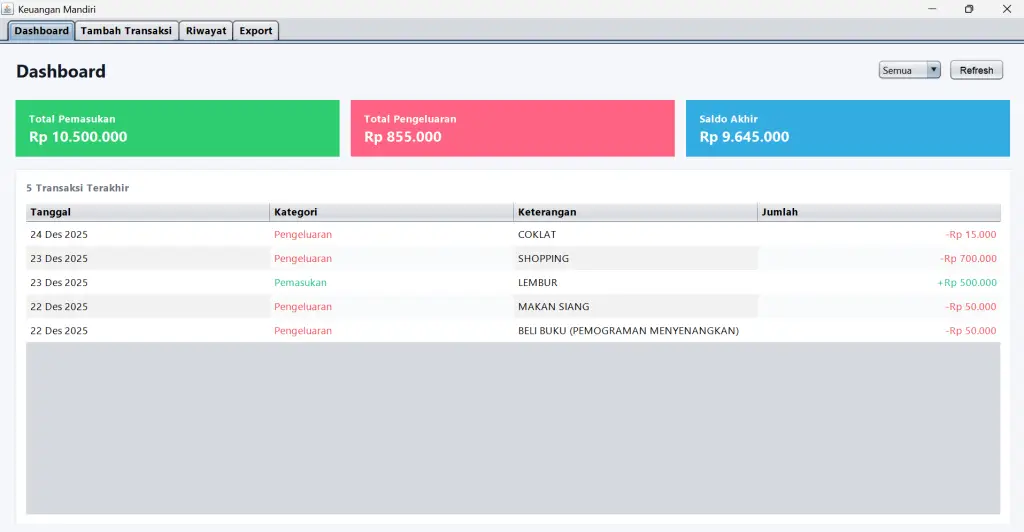Screen dimensions: 1024x532
Task: Open the Riwayat tab
Action: tap(206, 31)
